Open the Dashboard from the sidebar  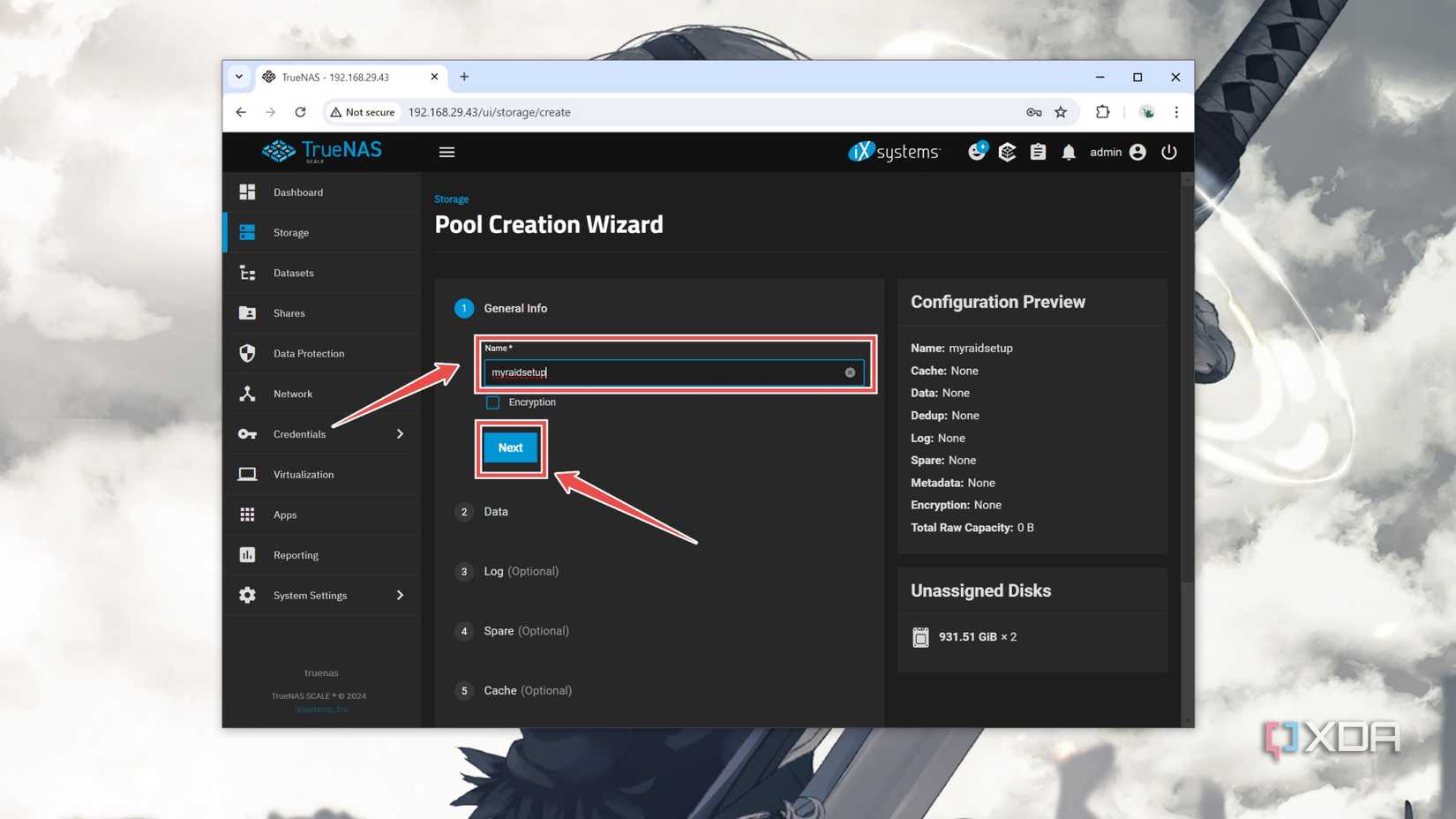pyautogui.click(x=297, y=192)
